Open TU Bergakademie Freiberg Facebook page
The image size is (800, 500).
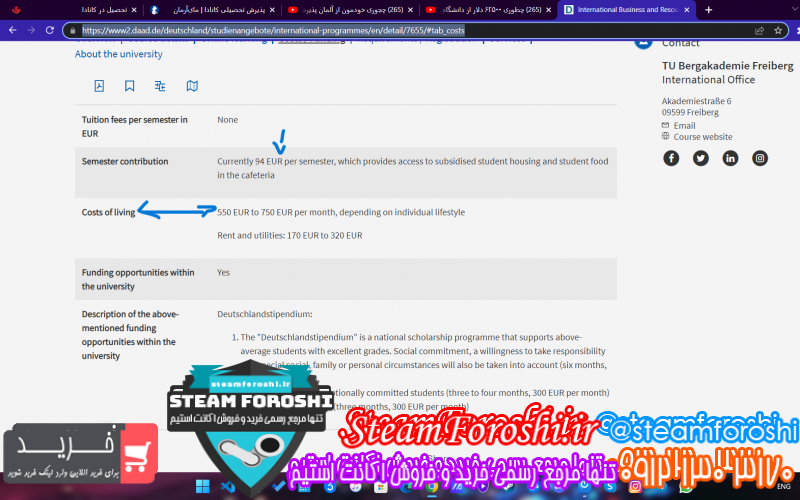tap(671, 158)
